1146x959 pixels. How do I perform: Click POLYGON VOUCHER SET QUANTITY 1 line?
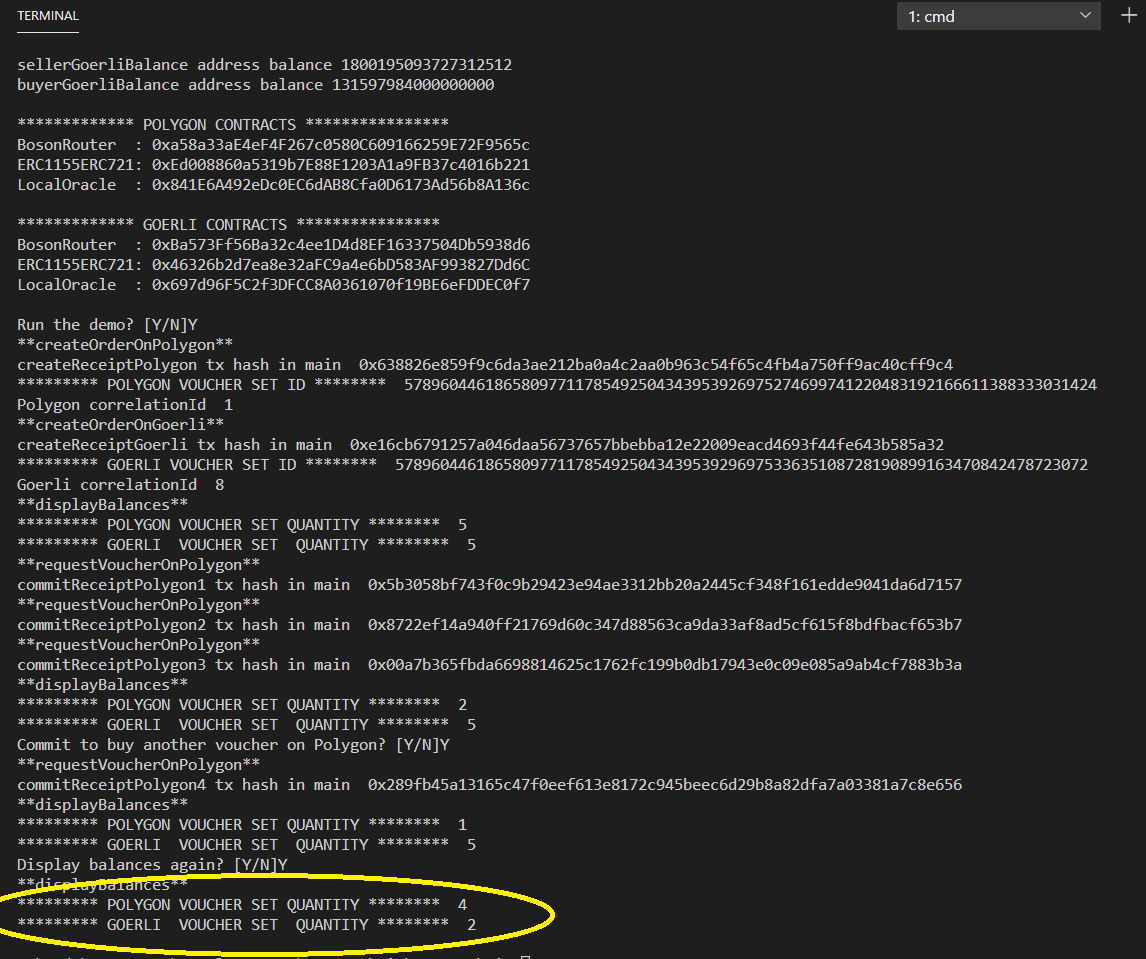(x=242, y=825)
